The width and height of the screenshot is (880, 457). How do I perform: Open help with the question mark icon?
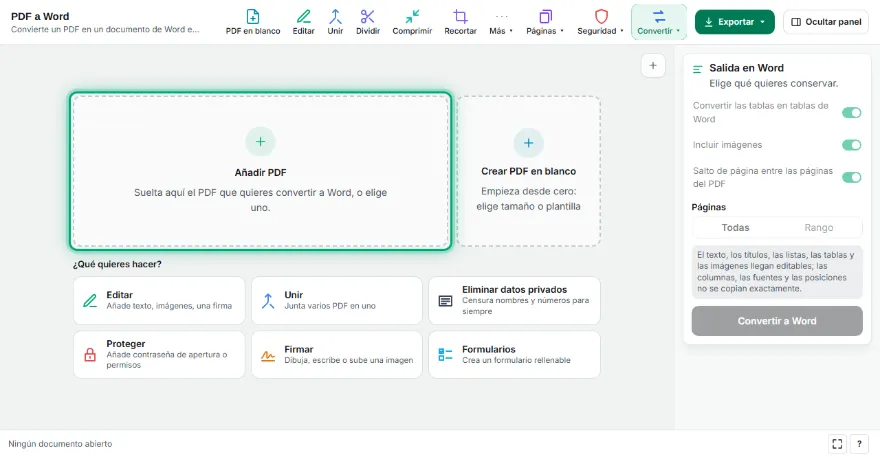(x=859, y=444)
